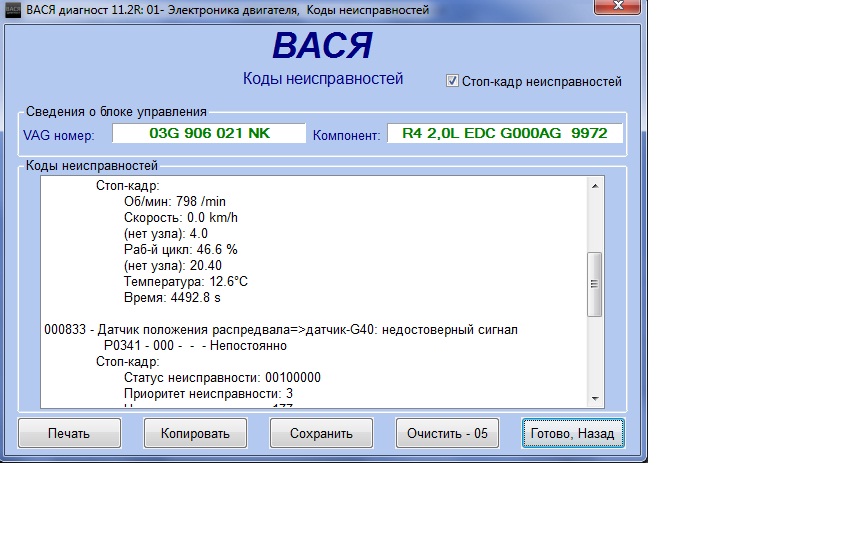Save fault codes with Сохранить button
The image size is (864, 540).
321,433
